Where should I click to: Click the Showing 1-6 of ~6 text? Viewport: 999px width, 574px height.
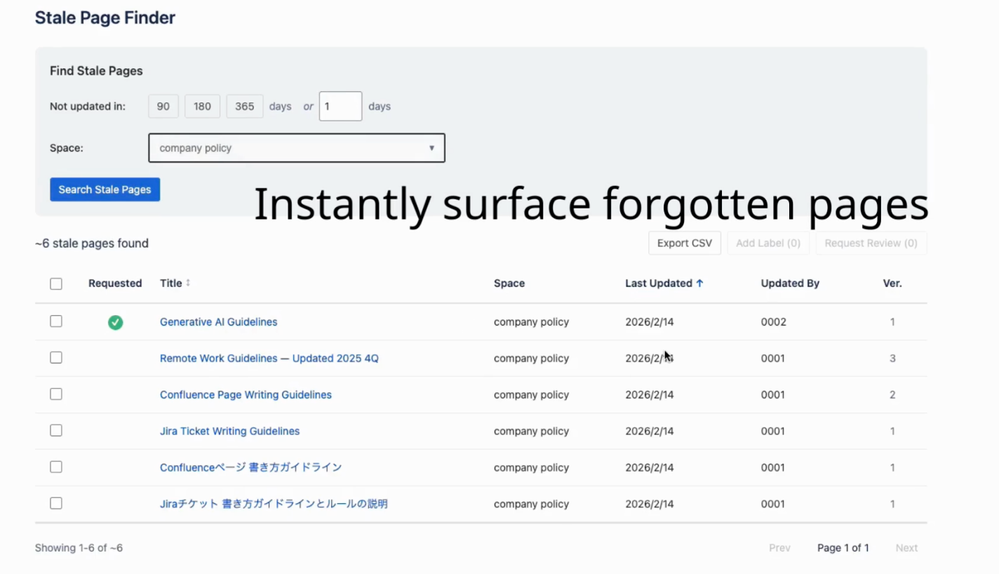[x=78, y=547]
